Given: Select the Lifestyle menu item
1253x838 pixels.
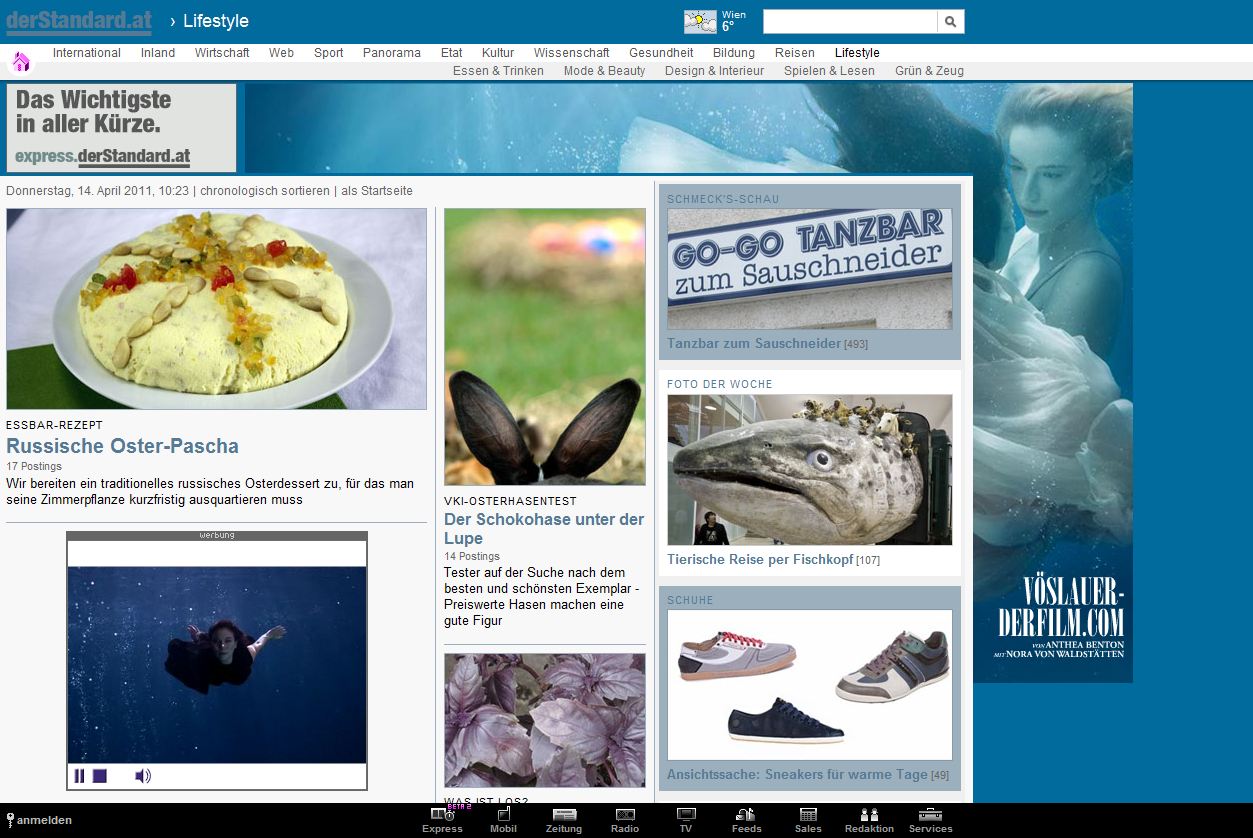Looking at the screenshot, I should tap(857, 53).
